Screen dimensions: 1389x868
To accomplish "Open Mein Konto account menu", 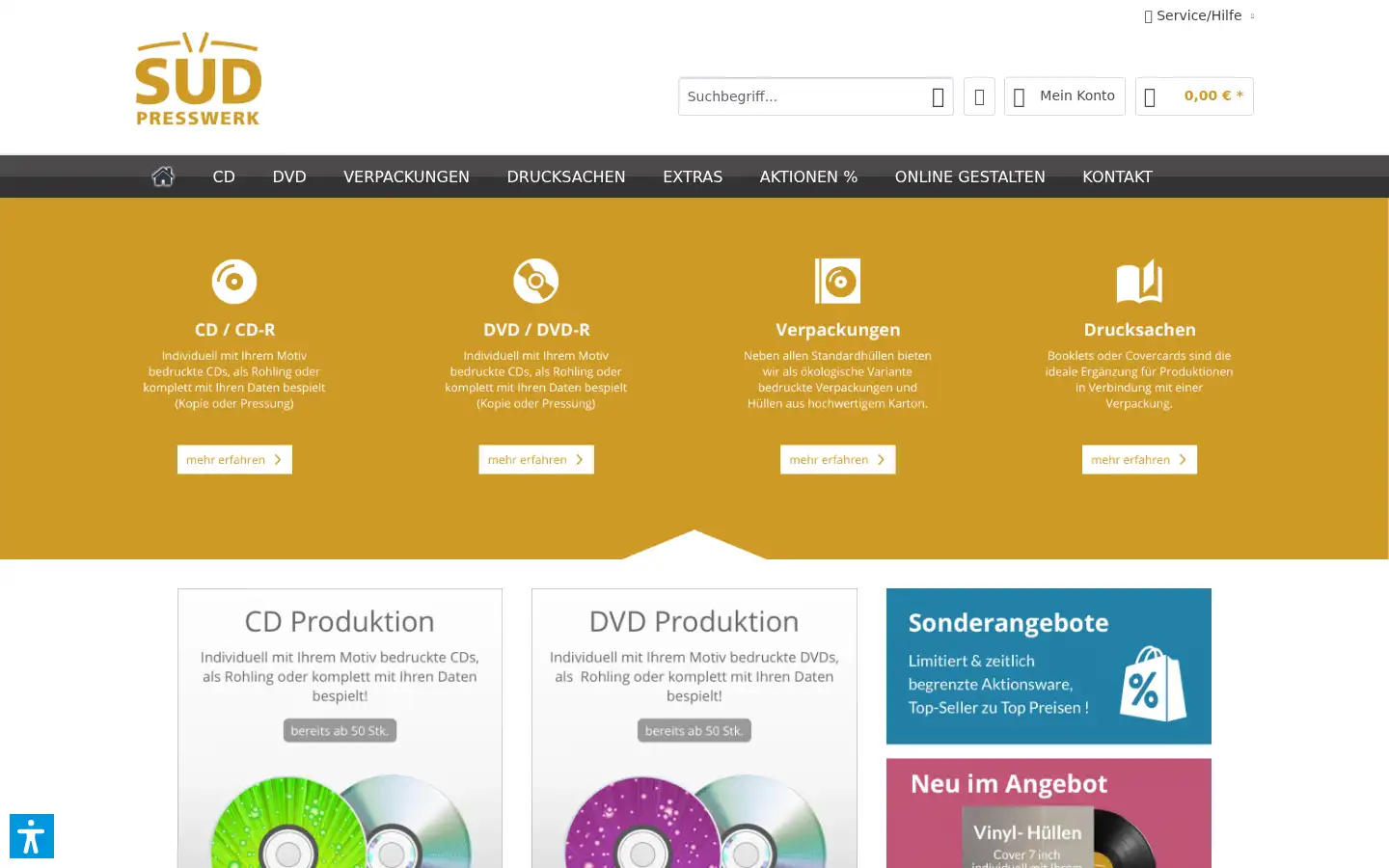I will tap(1065, 96).
